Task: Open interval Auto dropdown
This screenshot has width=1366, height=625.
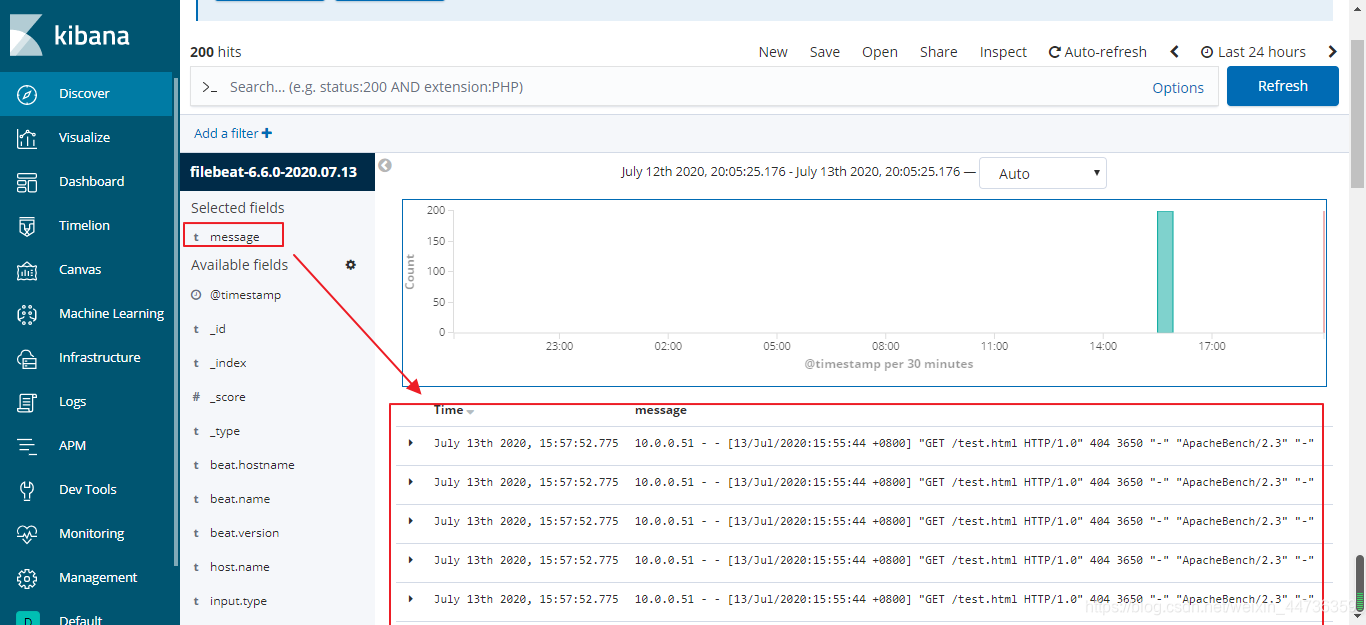Action: [1043, 173]
